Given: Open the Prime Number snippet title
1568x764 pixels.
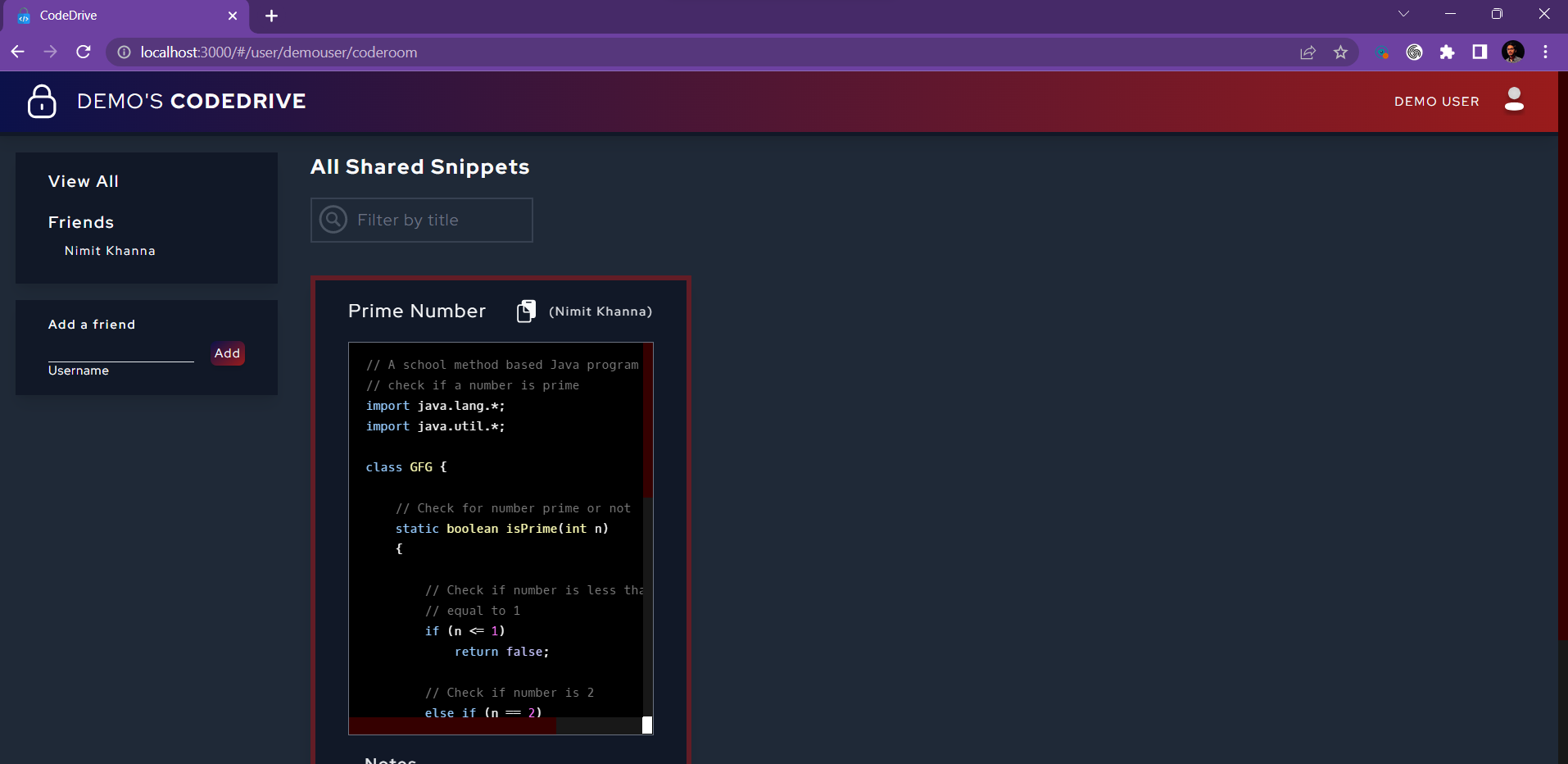Looking at the screenshot, I should (x=417, y=312).
